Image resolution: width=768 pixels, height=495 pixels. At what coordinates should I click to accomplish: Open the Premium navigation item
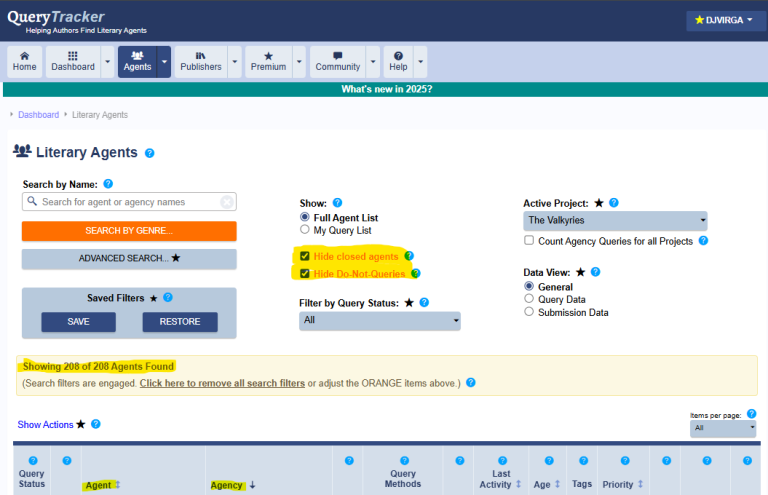(268, 62)
